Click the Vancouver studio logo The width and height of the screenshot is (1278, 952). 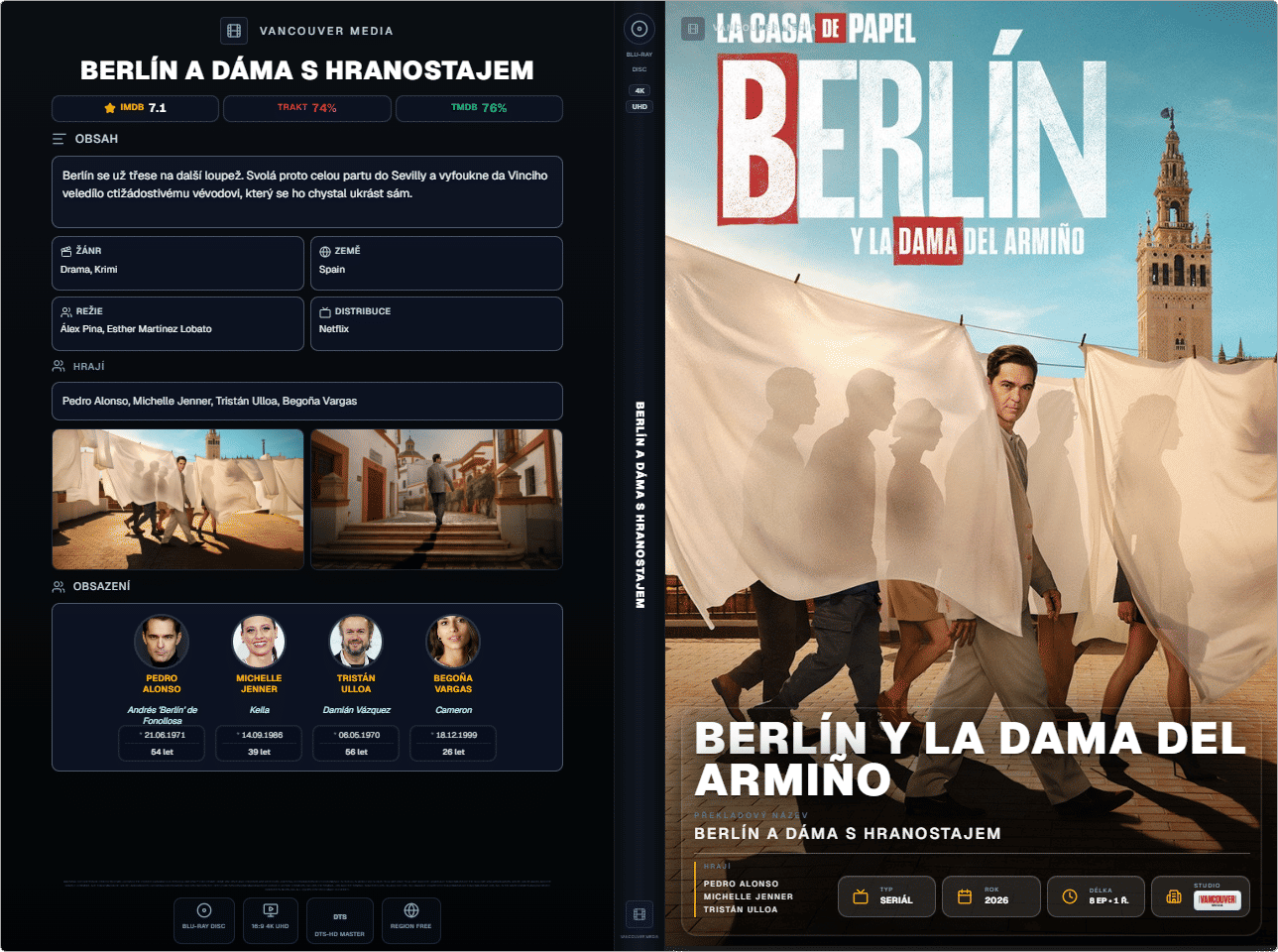click(1217, 900)
